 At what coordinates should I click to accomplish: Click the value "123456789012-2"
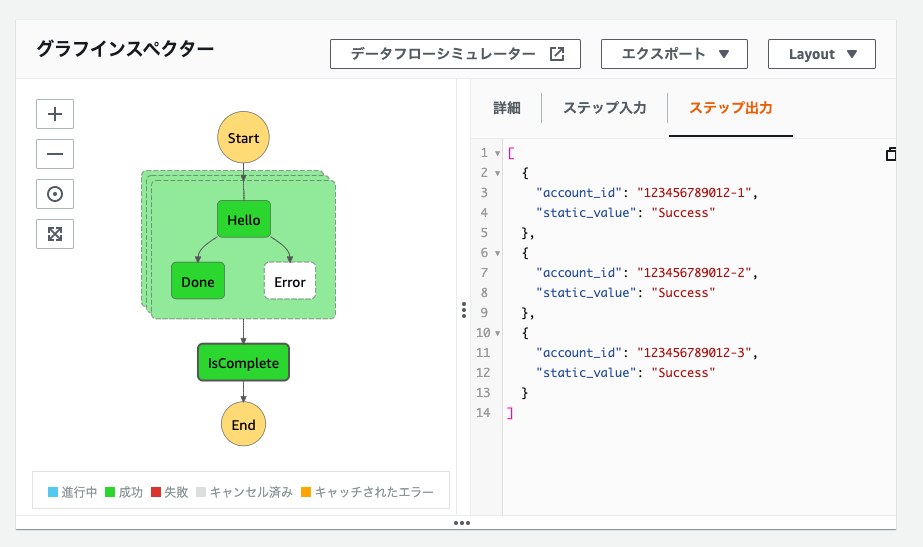pyautogui.click(x=694, y=273)
